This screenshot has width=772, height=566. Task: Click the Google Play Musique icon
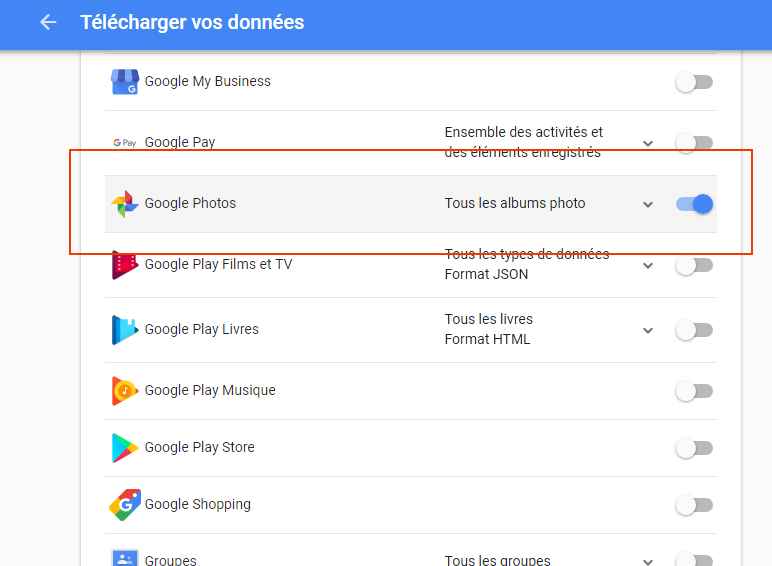coord(124,391)
